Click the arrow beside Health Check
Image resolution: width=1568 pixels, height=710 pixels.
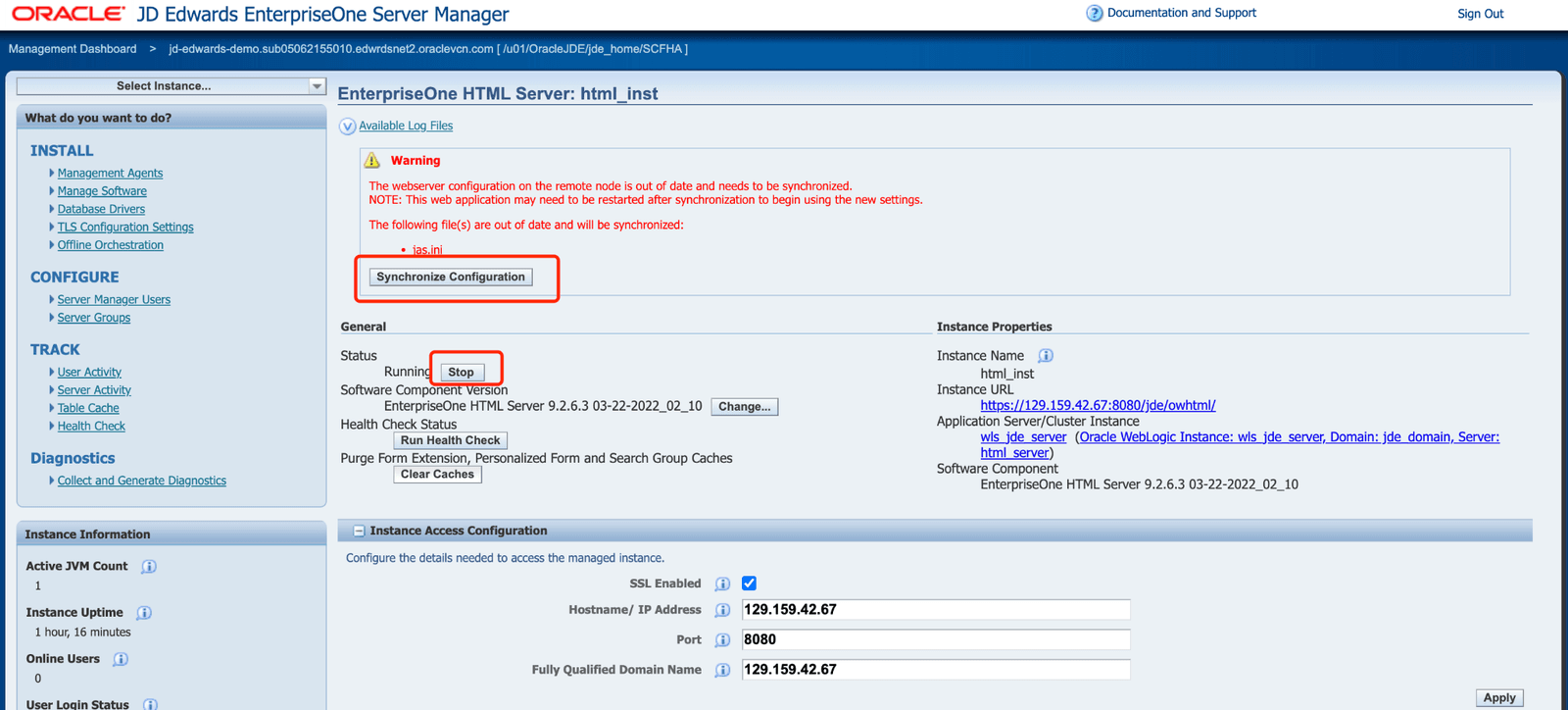(52, 426)
